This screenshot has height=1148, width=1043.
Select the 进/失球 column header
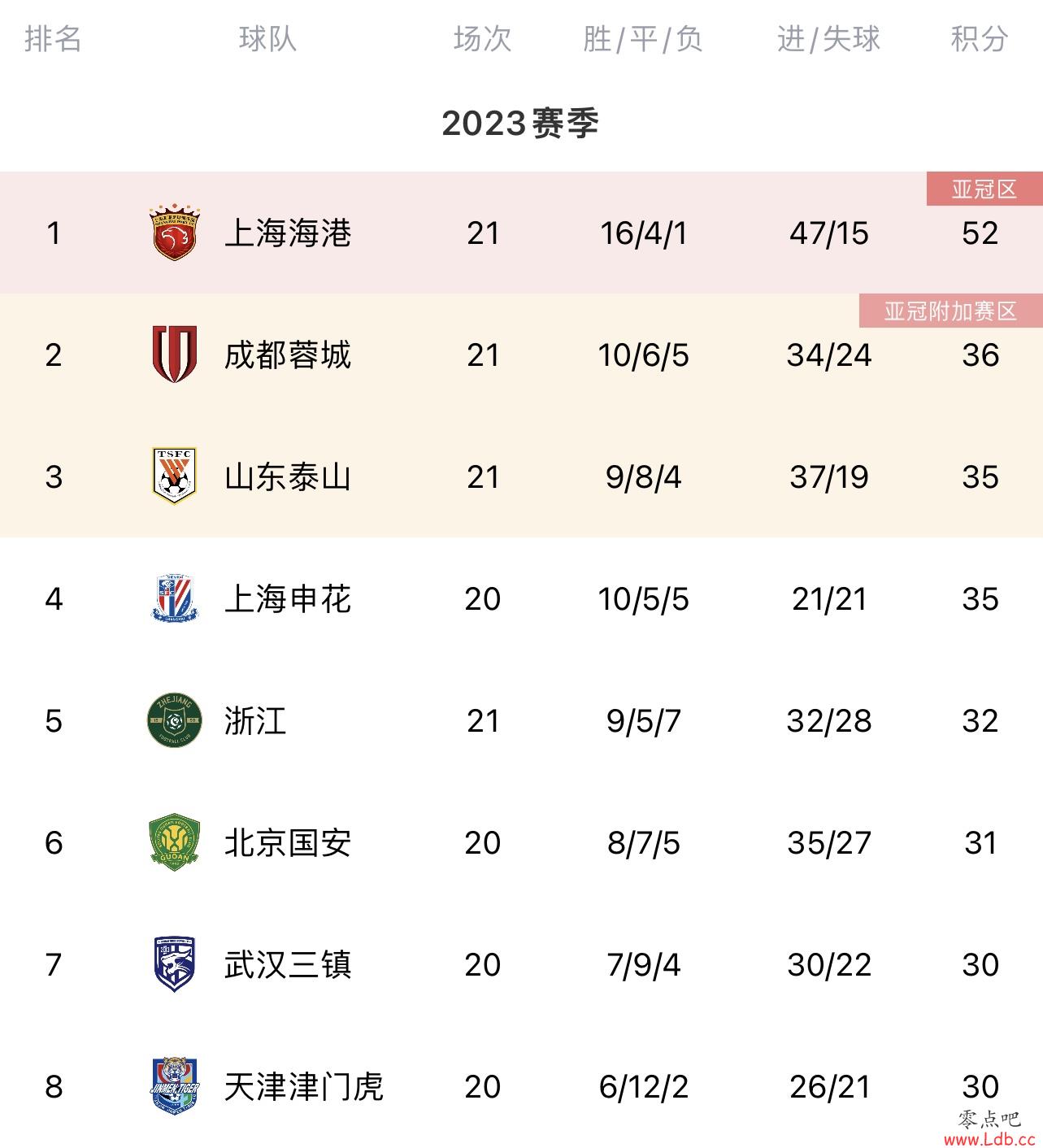click(x=828, y=38)
